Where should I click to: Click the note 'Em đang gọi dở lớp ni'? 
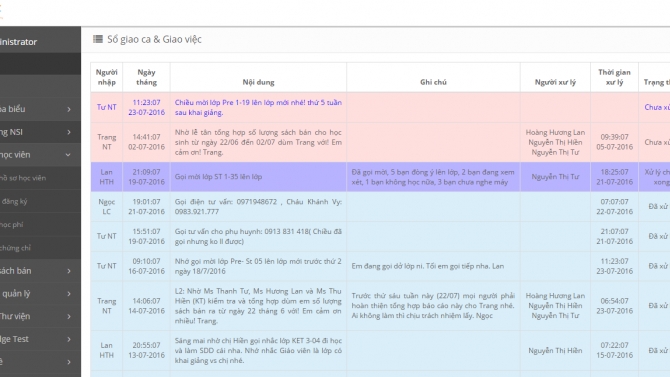coord(428,266)
